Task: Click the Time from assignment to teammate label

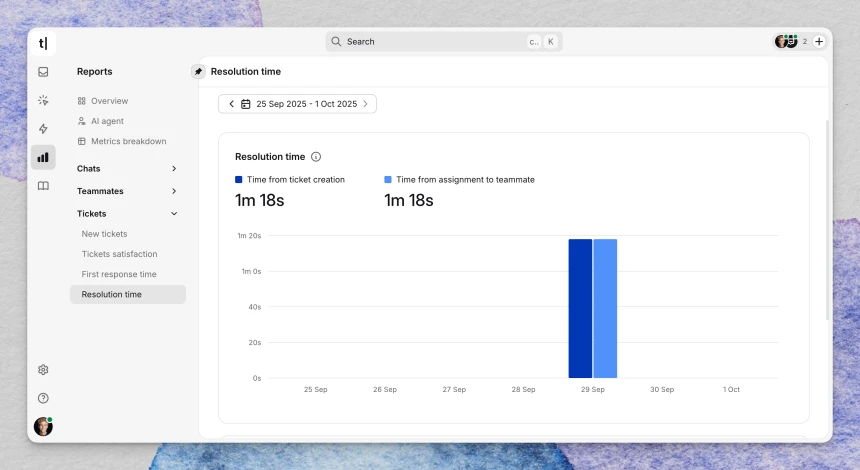Action: 465,179
